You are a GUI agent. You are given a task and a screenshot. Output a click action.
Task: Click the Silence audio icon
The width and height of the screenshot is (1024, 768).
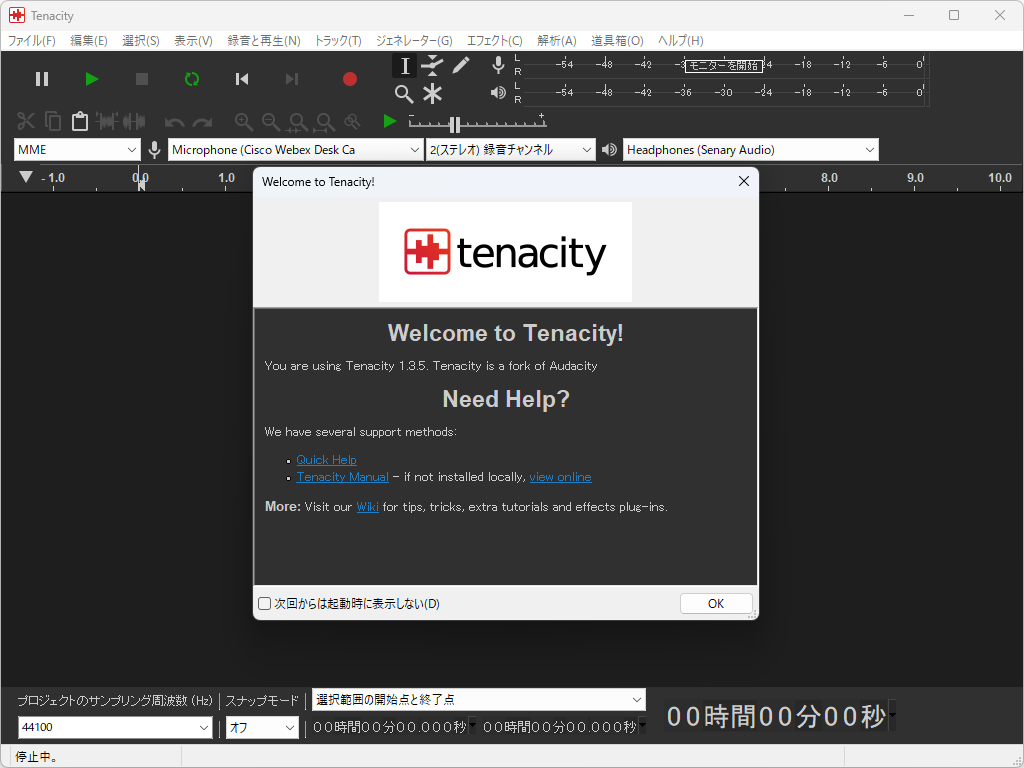tap(134, 121)
